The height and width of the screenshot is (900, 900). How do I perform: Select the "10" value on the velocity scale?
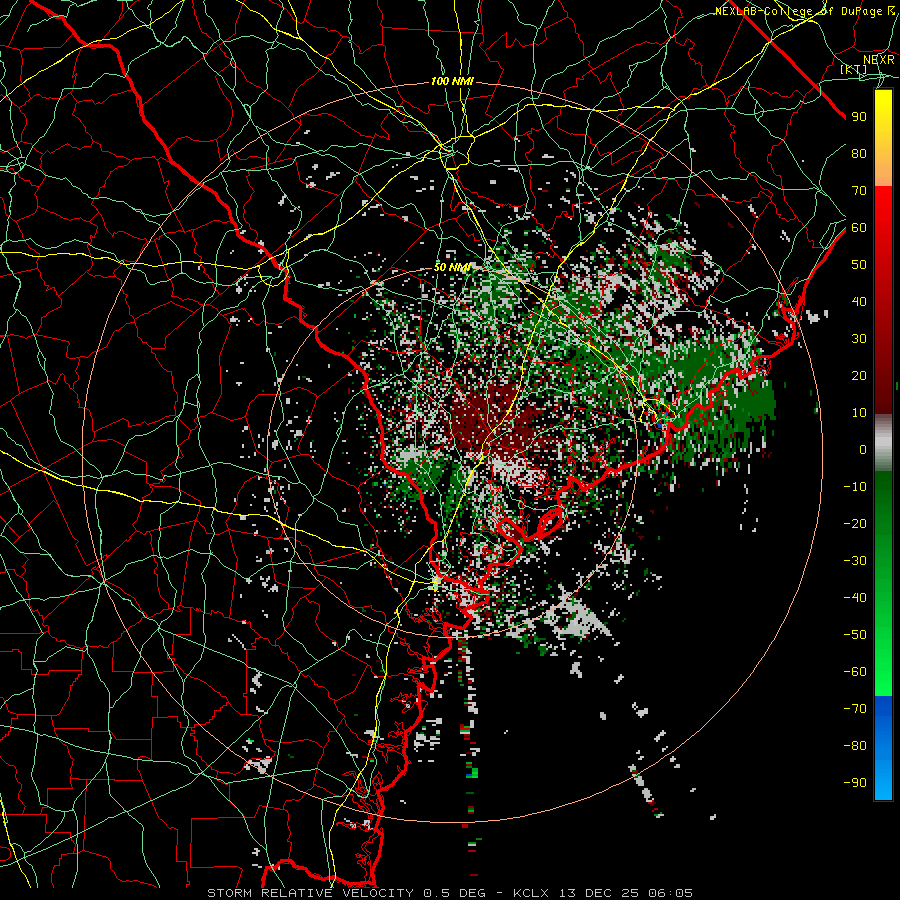click(x=859, y=413)
